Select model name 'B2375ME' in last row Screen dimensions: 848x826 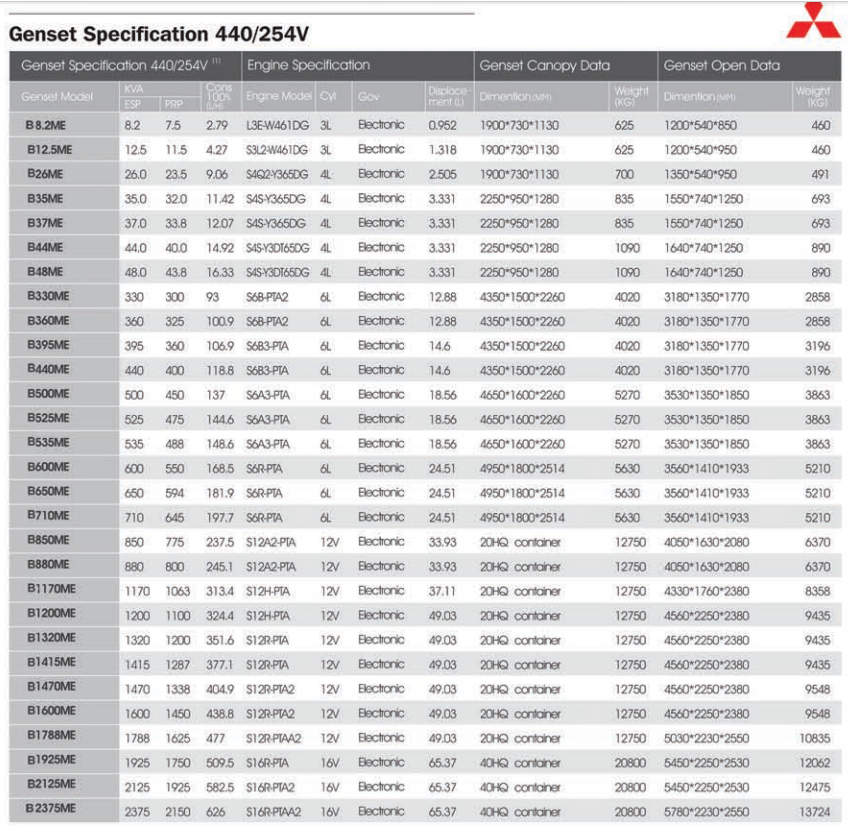point(50,809)
